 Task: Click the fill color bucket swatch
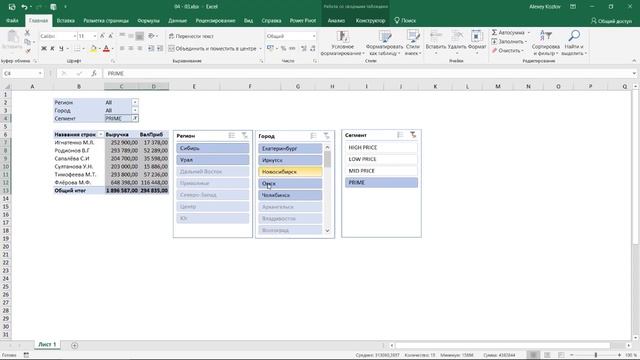(x=93, y=49)
